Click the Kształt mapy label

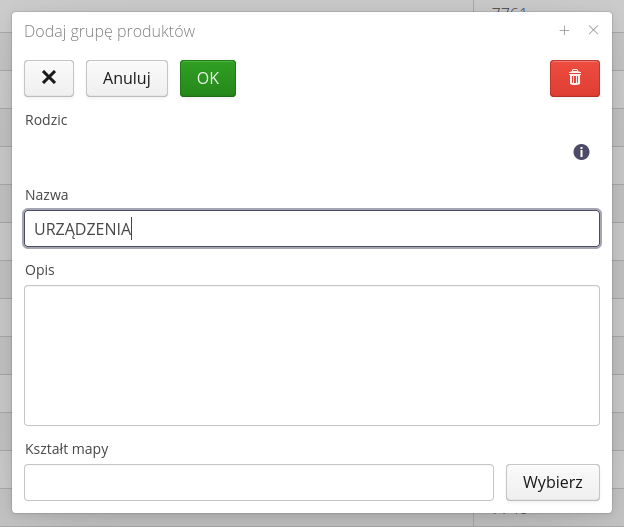pyautogui.click(x=66, y=449)
